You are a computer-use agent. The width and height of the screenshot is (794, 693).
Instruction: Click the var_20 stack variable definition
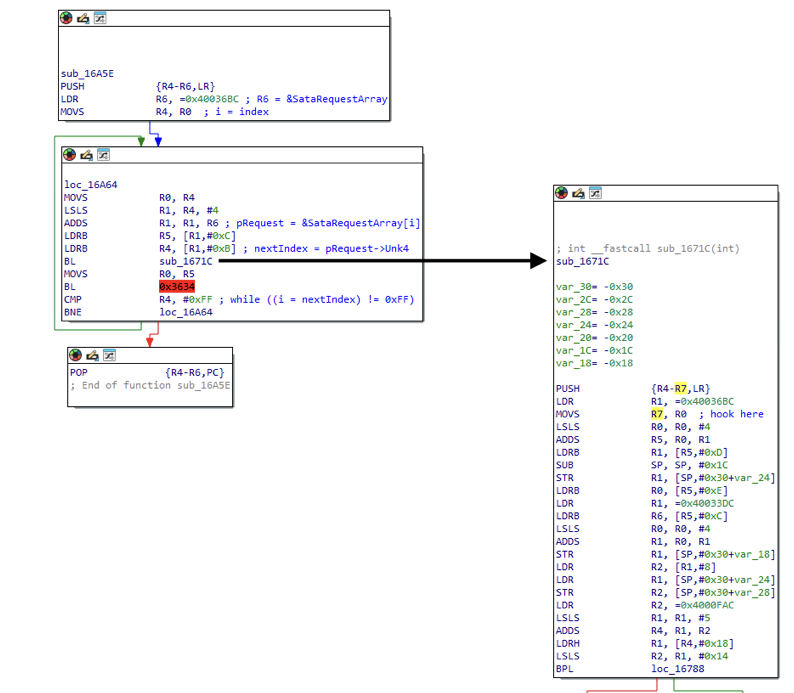[x=594, y=338]
